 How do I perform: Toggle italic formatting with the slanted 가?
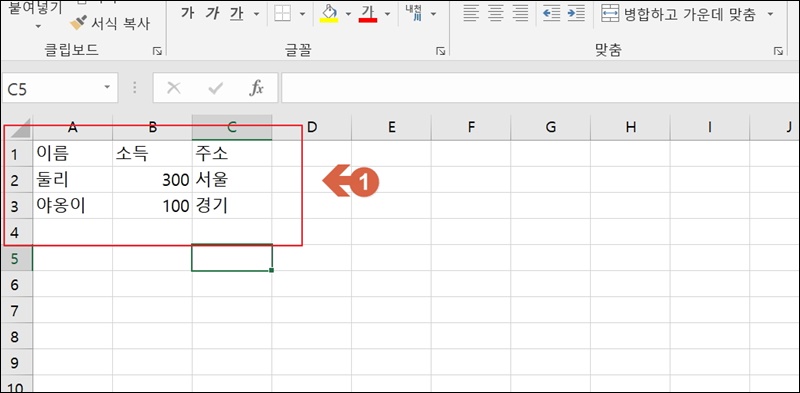212,14
